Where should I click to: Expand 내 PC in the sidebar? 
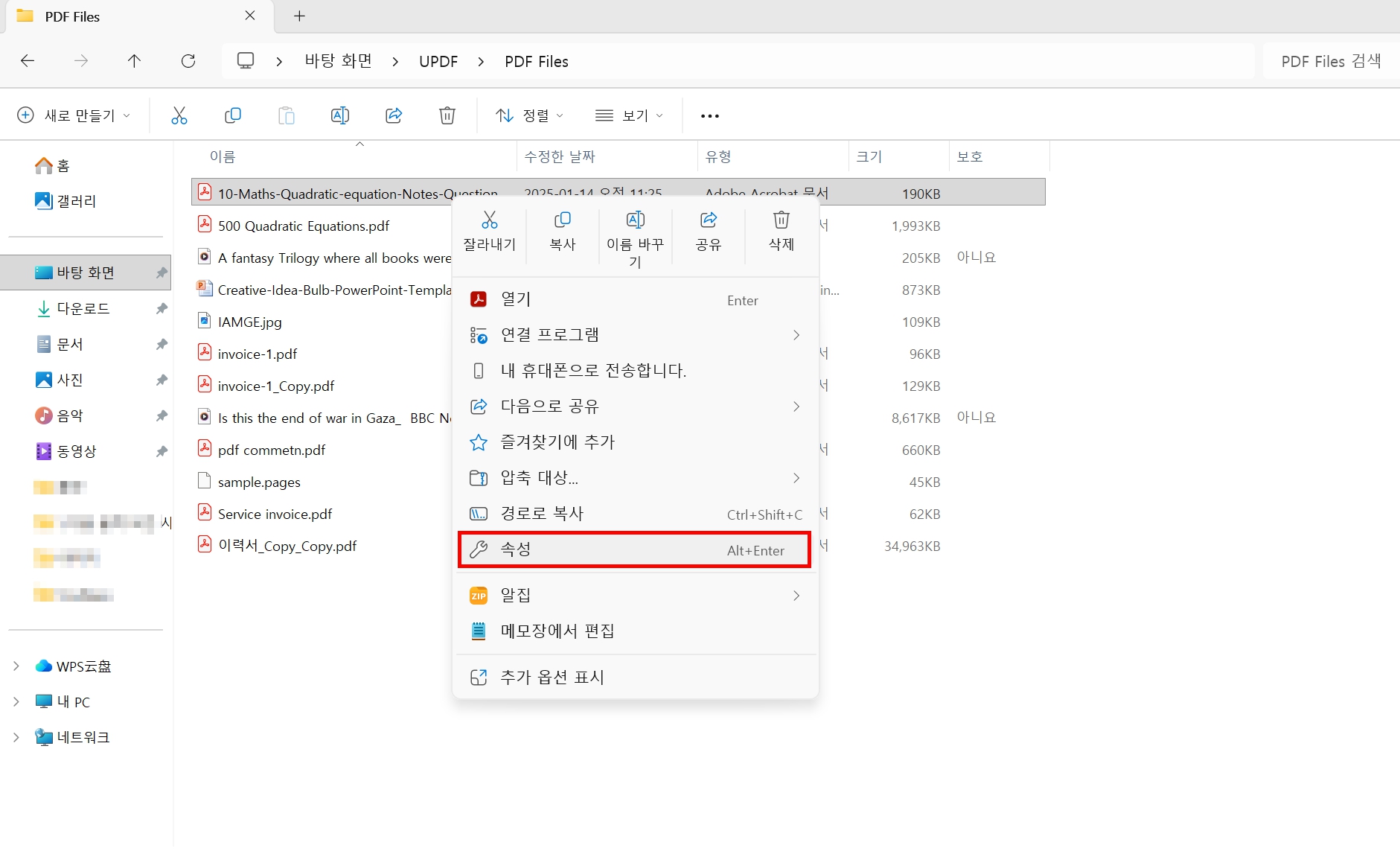pos(16,701)
